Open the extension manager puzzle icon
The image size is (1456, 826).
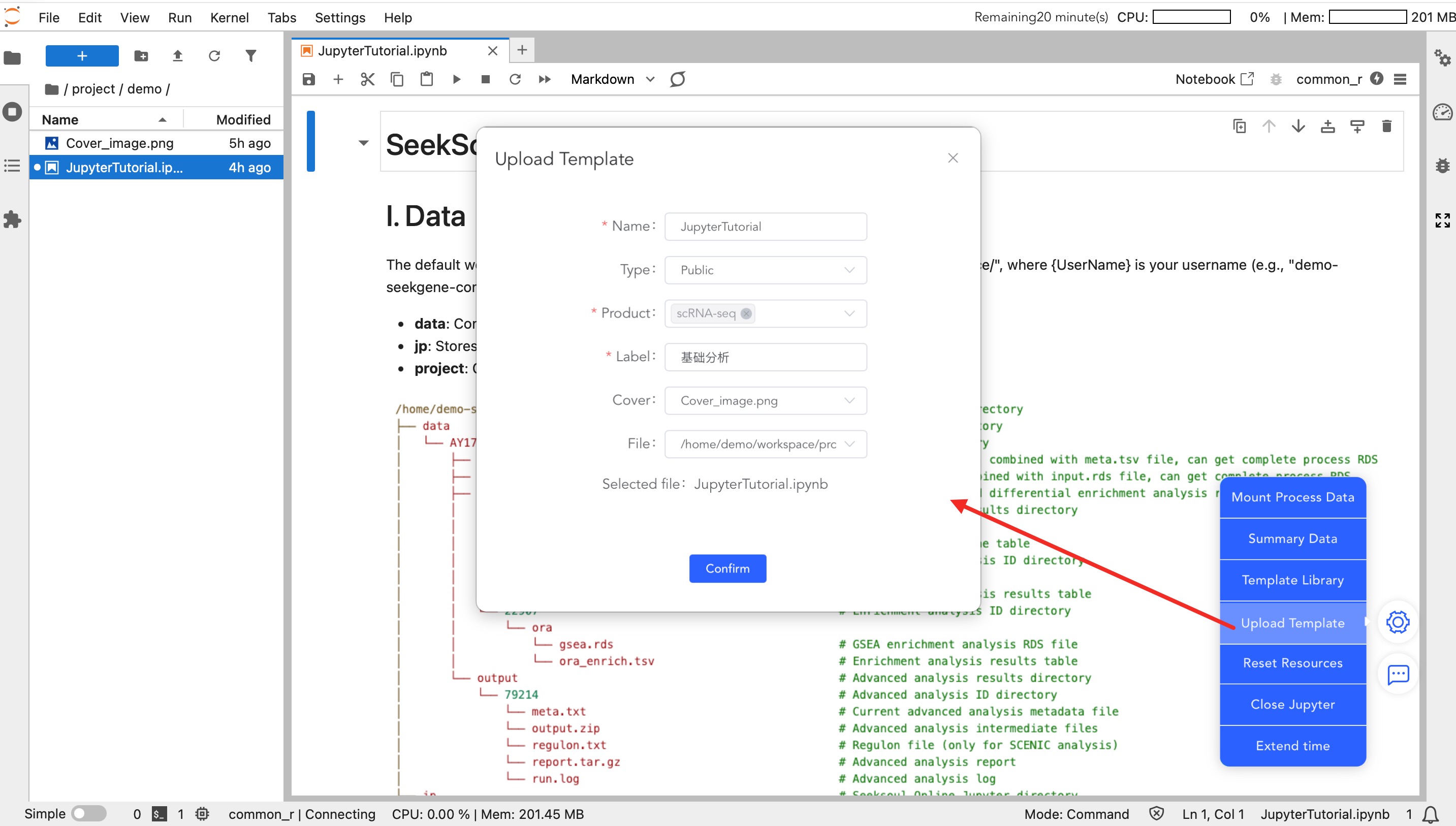coord(12,219)
